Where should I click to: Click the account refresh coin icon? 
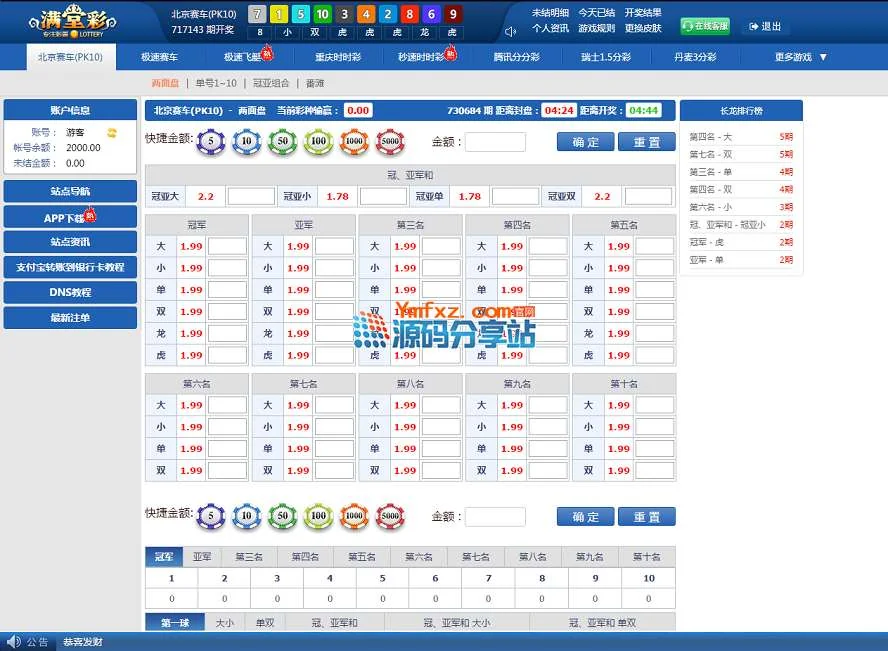113,131
